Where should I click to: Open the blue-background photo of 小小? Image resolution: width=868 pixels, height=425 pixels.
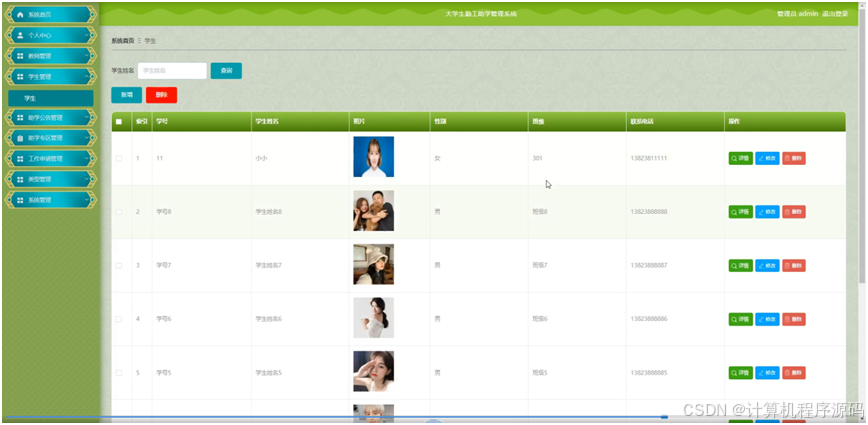[374, 157]
